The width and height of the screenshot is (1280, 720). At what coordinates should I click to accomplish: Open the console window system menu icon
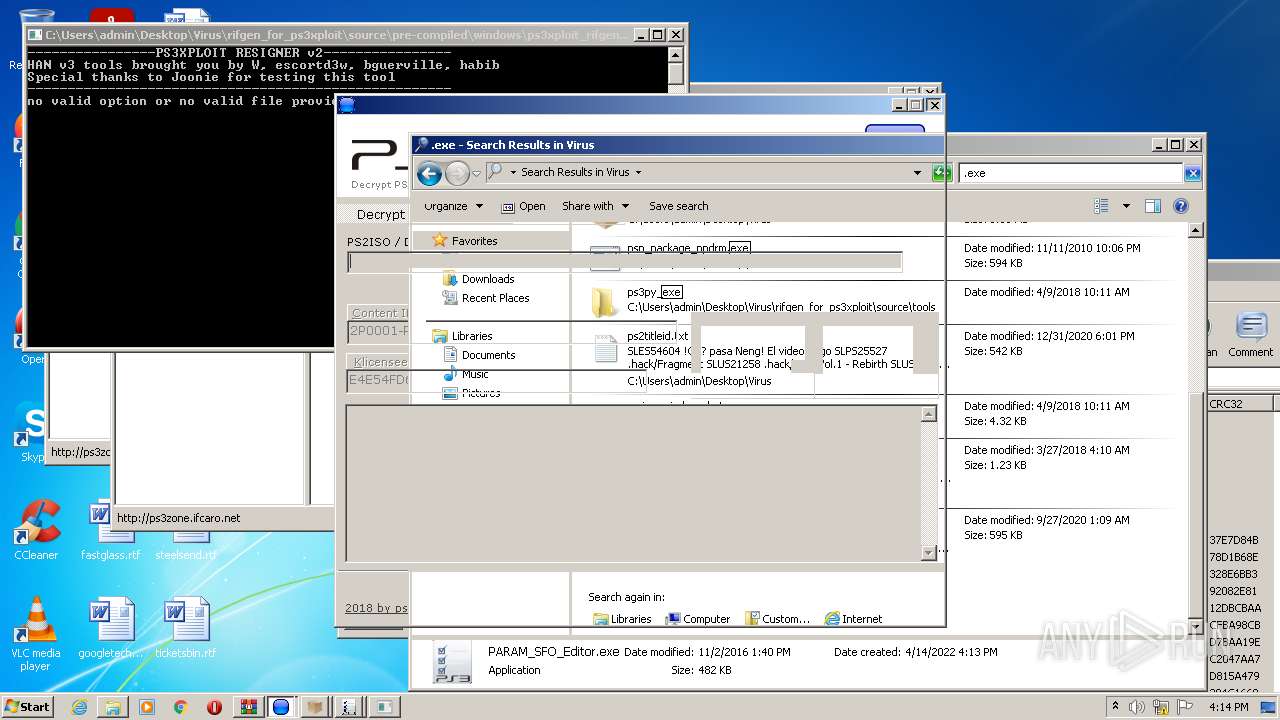coord(35,35)
